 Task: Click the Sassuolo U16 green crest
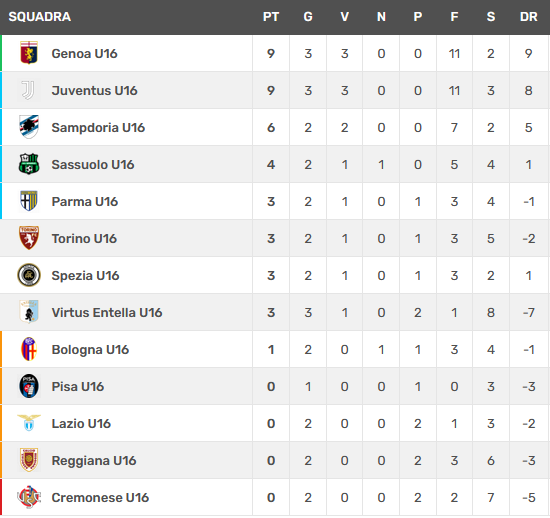click(29, 164)
